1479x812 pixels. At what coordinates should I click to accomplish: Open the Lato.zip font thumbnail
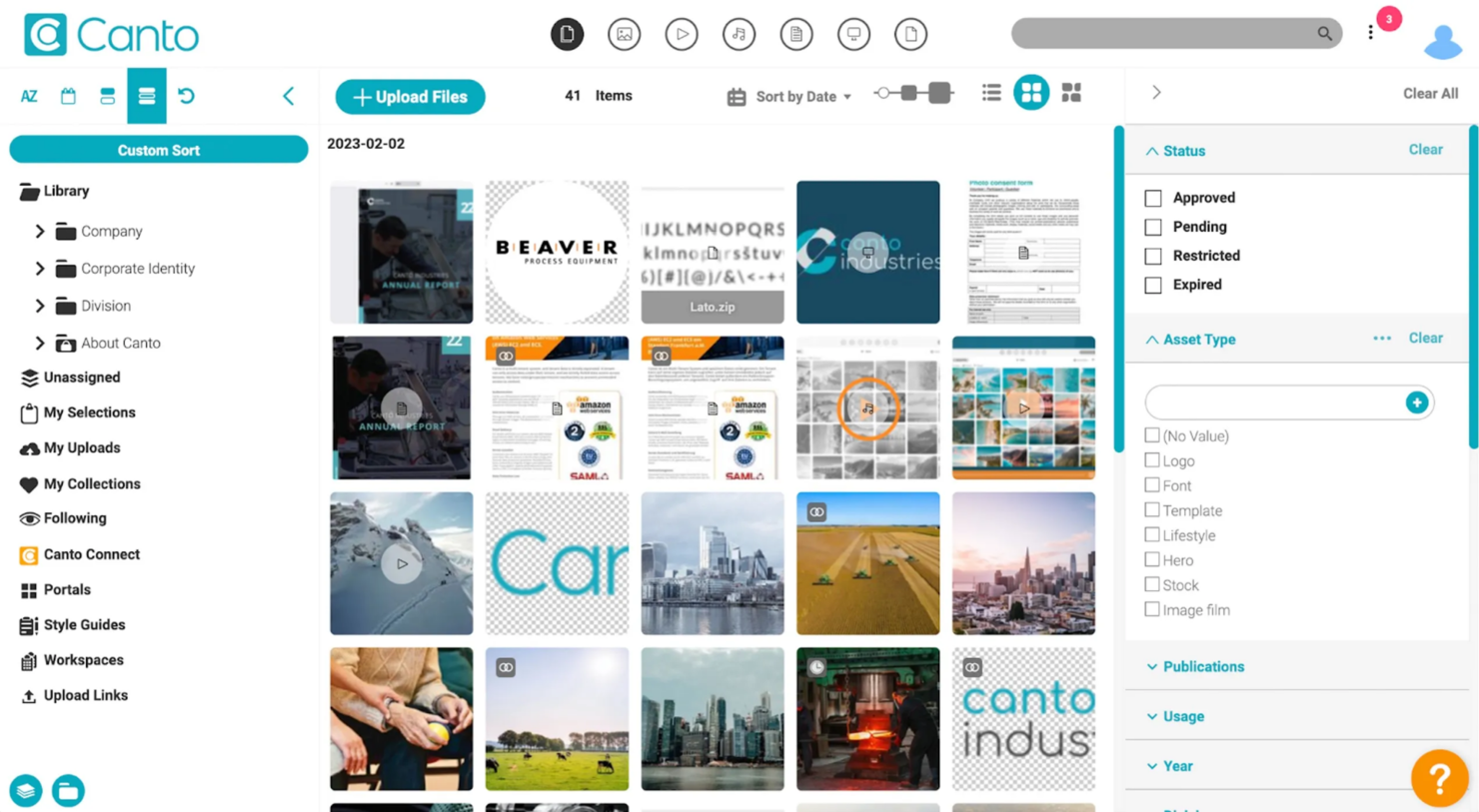coord(713,252)
